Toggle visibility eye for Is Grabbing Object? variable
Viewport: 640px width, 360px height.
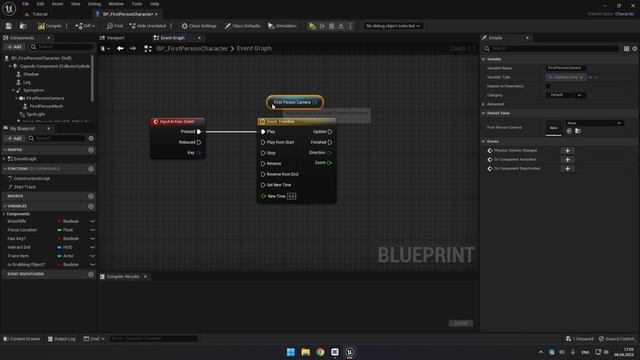93,264
